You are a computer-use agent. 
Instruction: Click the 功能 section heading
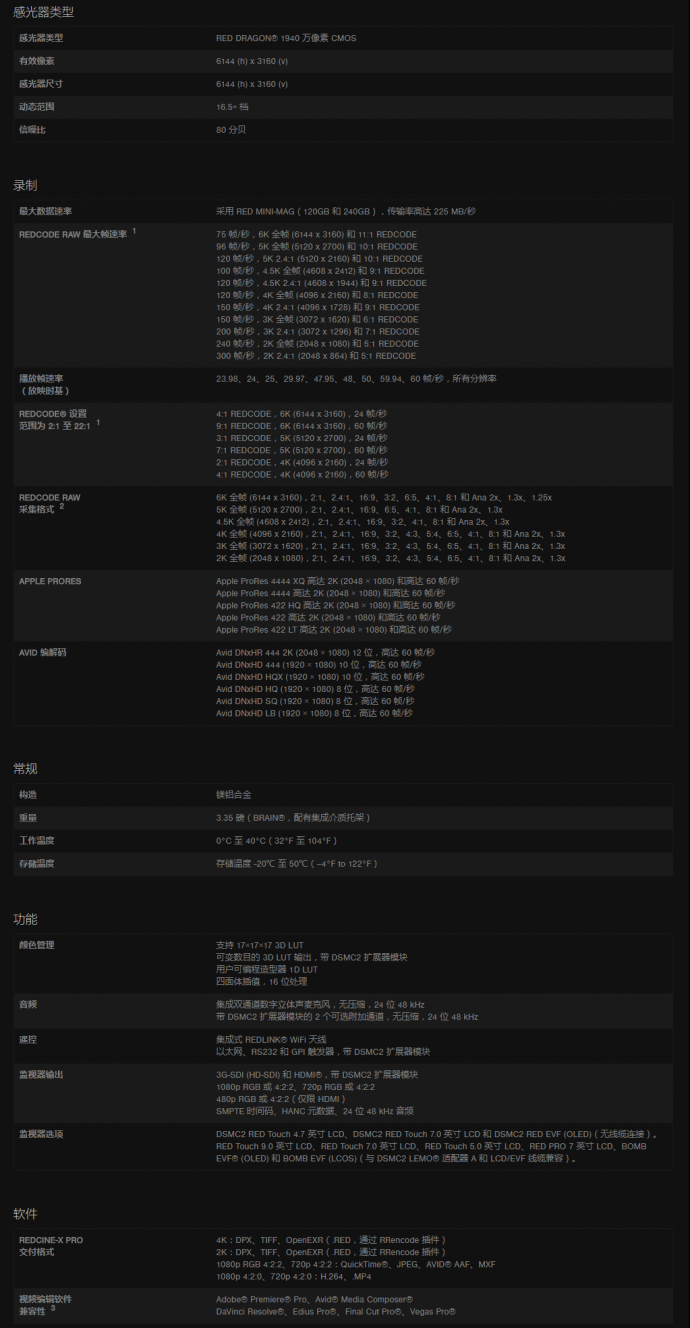[25, 919]
